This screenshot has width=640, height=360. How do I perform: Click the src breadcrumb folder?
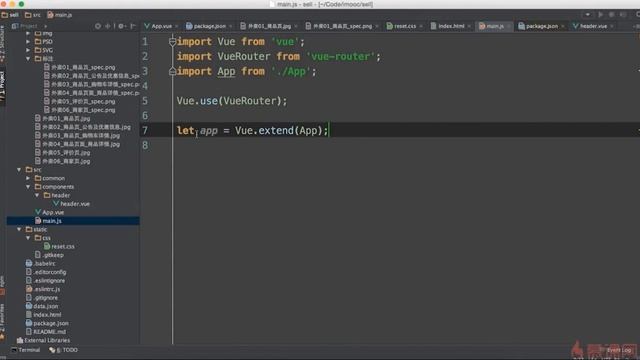(x=33, y=15)
